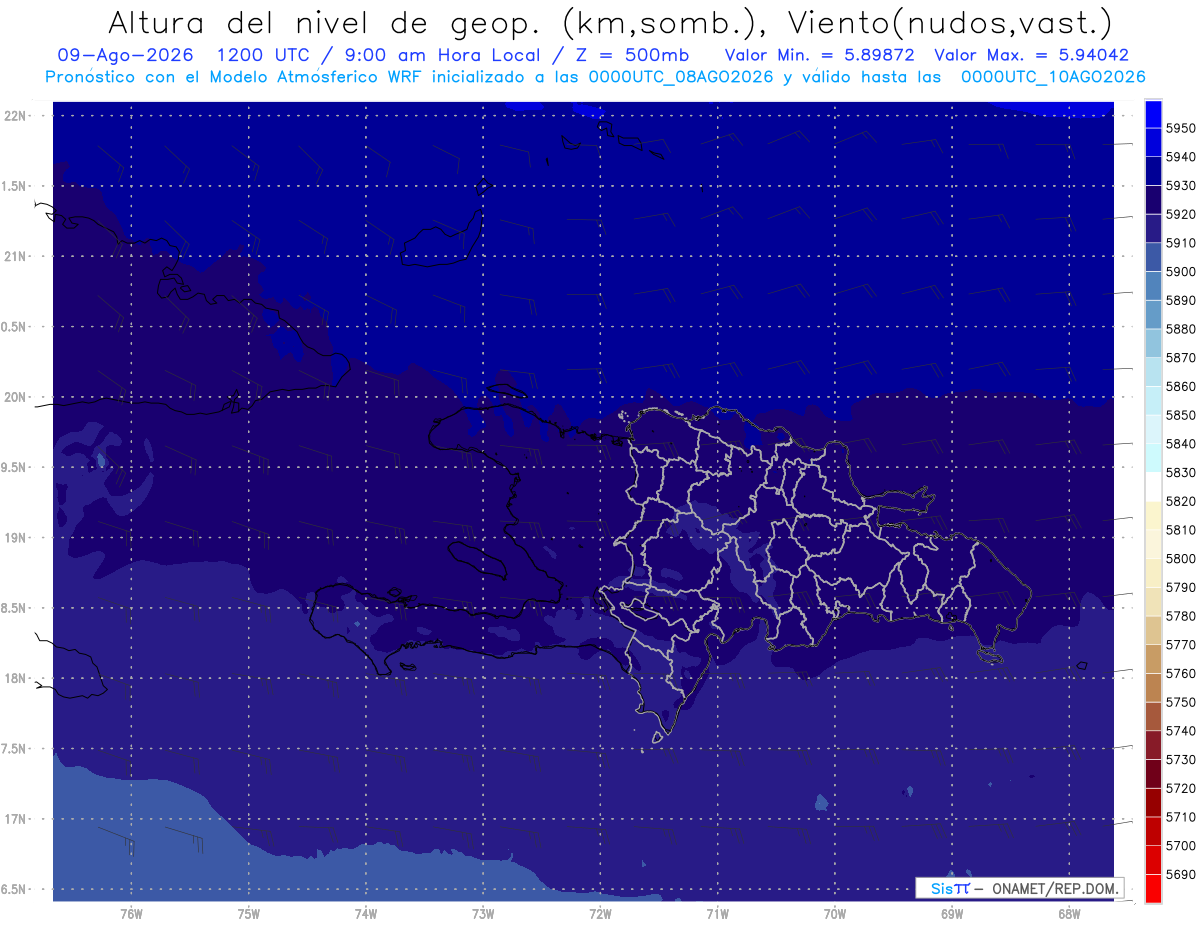Click the legend value '5730'
Viewport: 1200px width, 927px height.
[x=1181, y=759]
